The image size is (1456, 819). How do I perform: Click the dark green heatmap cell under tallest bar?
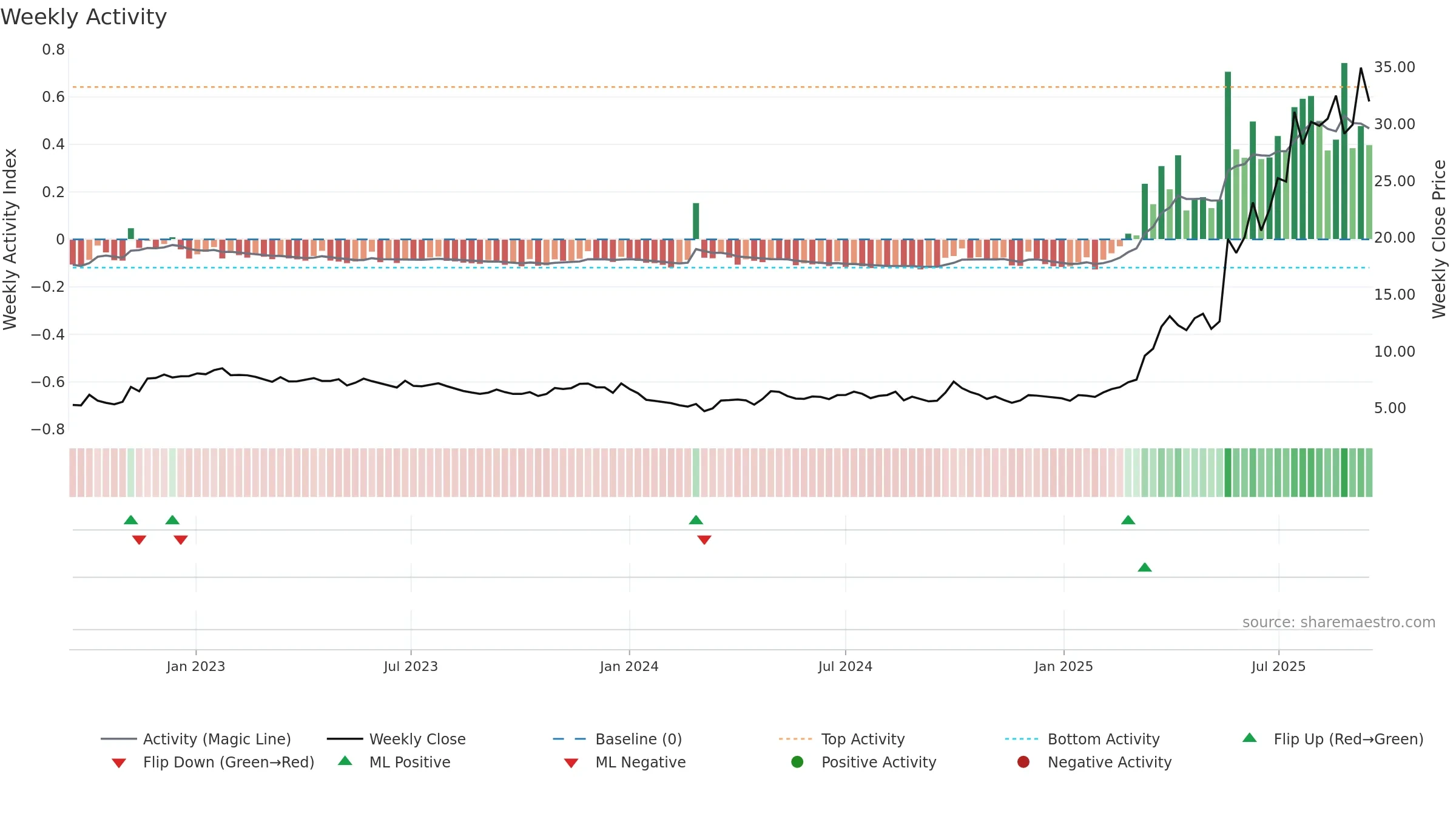(1344, 473)
